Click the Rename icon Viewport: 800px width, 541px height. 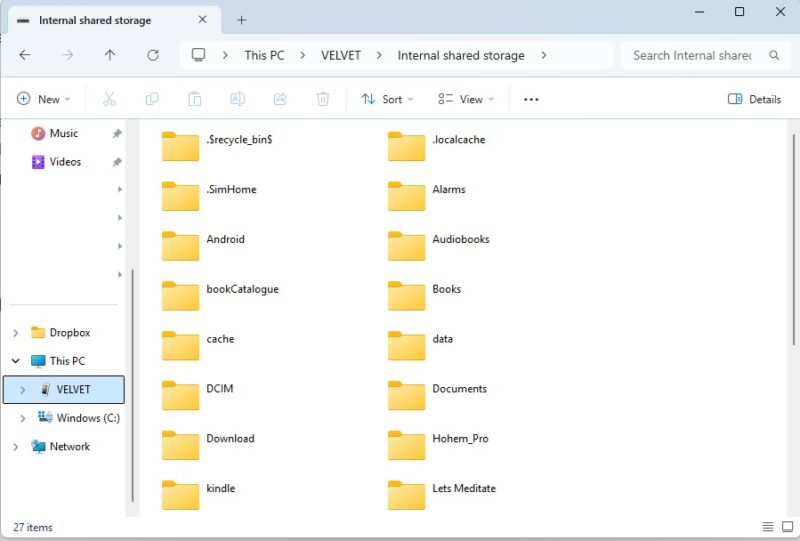(x=237, y=99)
